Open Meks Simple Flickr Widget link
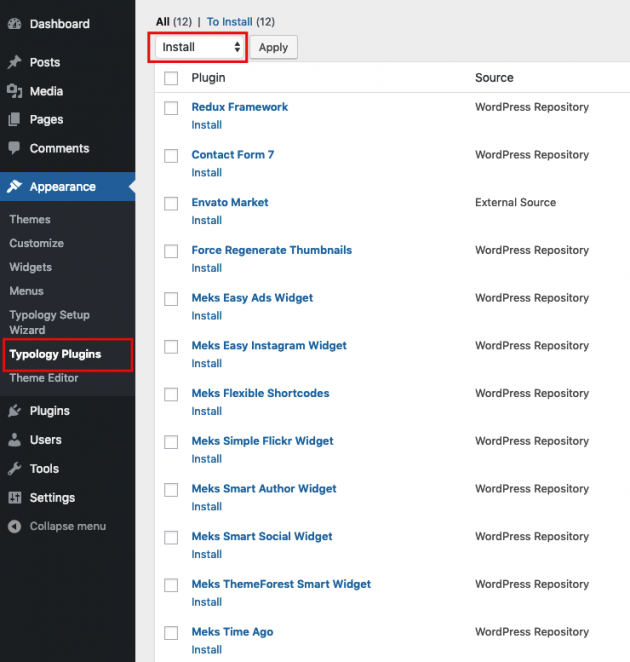The height and width of the screenshot is (662, 630). (x=262, y=441)
